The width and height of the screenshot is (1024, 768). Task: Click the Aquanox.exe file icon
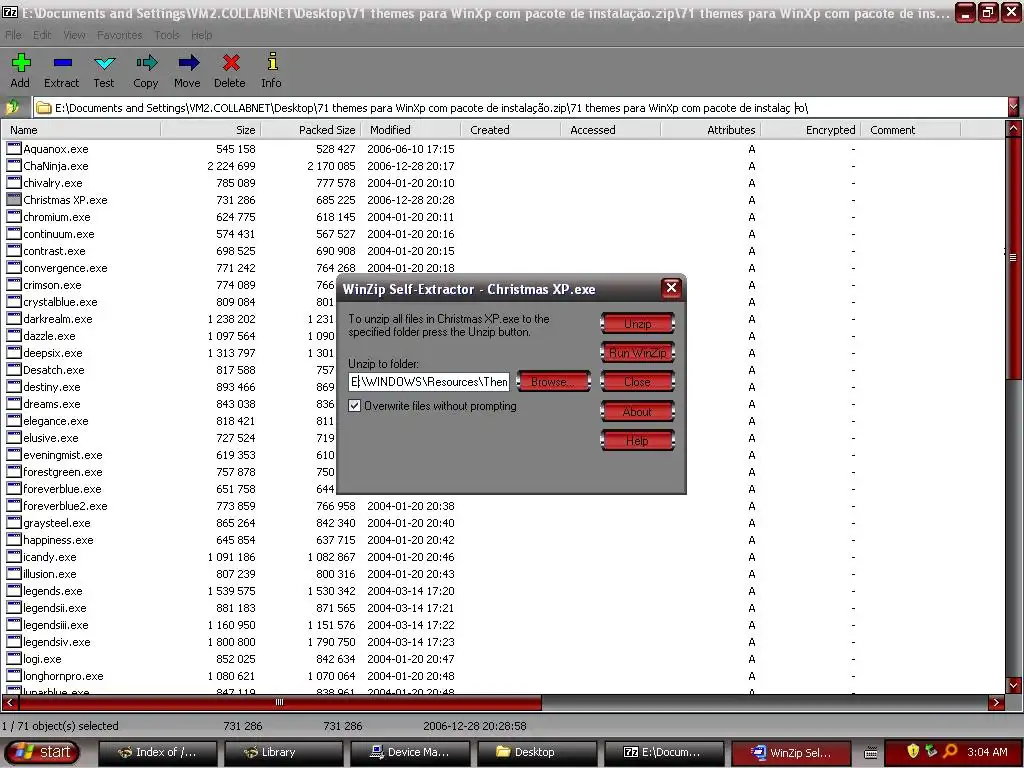[x=14, y=148]
